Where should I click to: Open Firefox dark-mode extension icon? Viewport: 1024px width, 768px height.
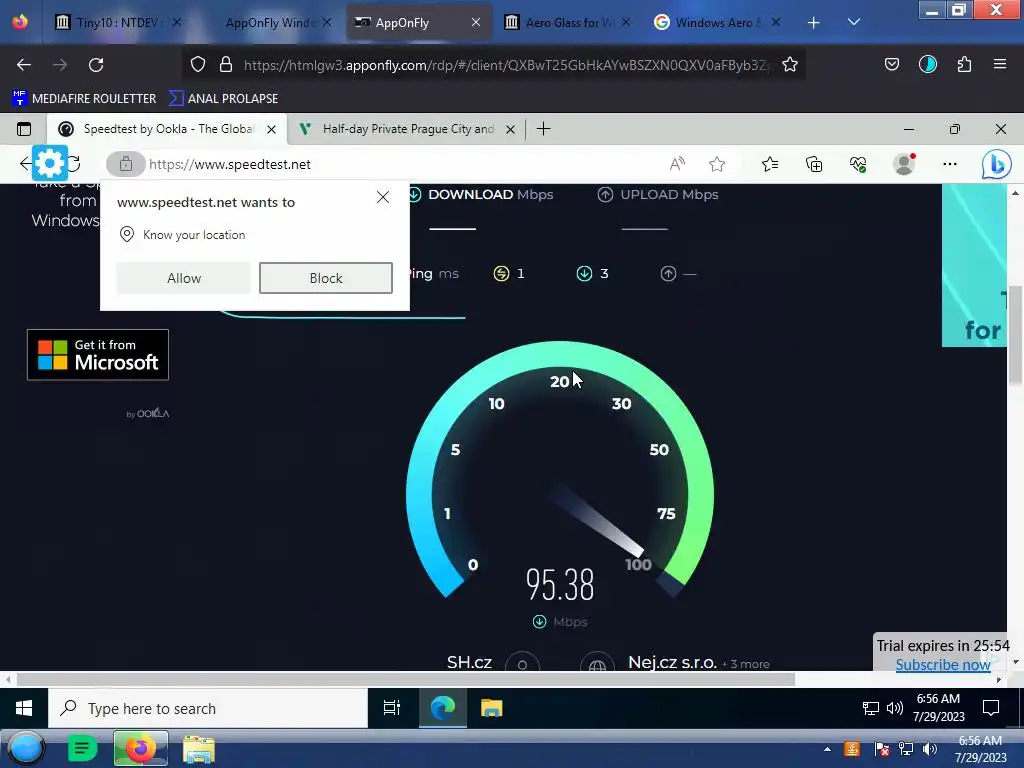tap(928, 65)
